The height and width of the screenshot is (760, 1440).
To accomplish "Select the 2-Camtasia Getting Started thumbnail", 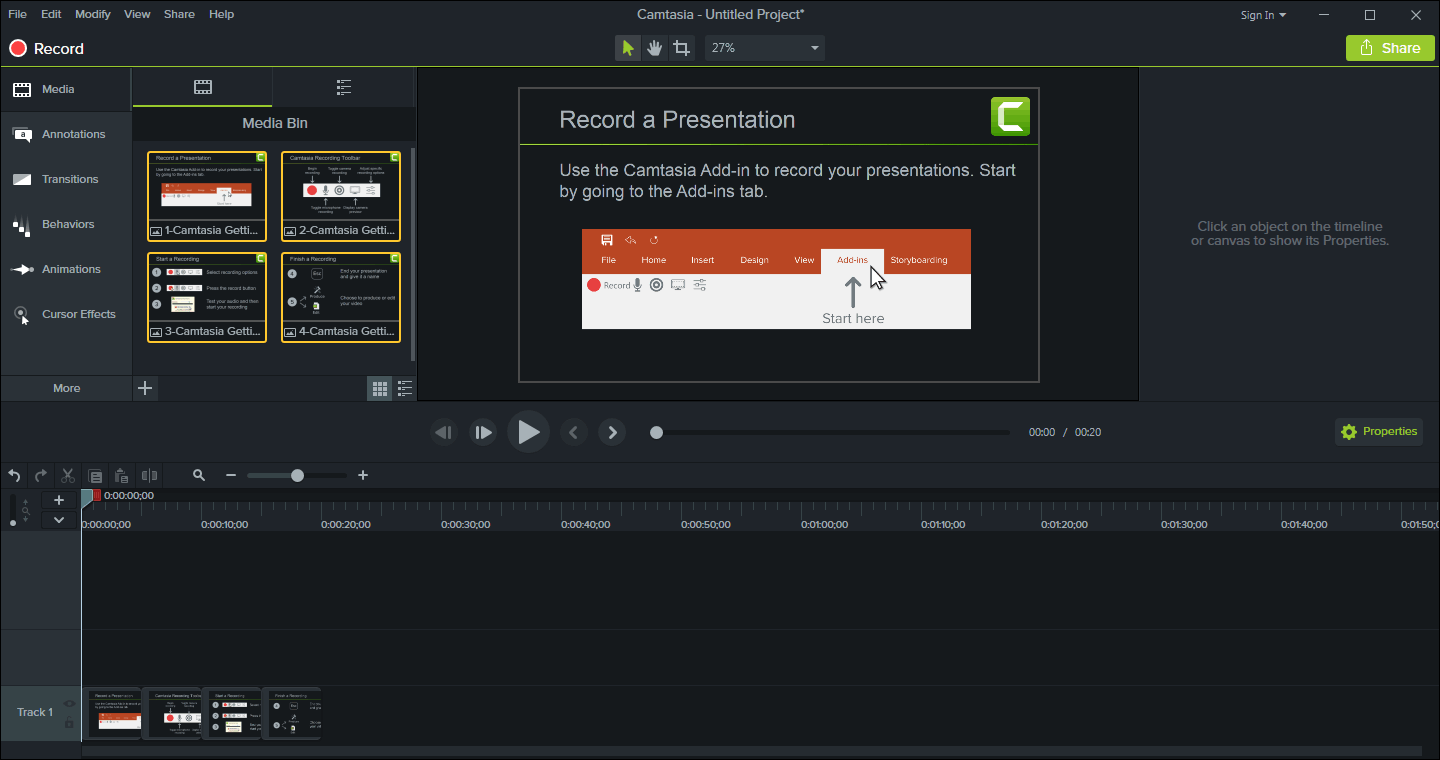I will 341,196.
